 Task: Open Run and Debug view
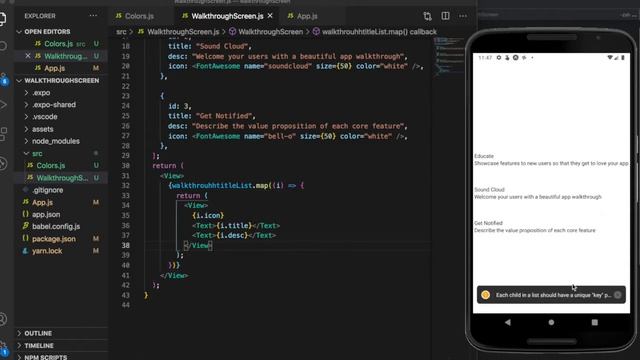(x=3, y=105)
